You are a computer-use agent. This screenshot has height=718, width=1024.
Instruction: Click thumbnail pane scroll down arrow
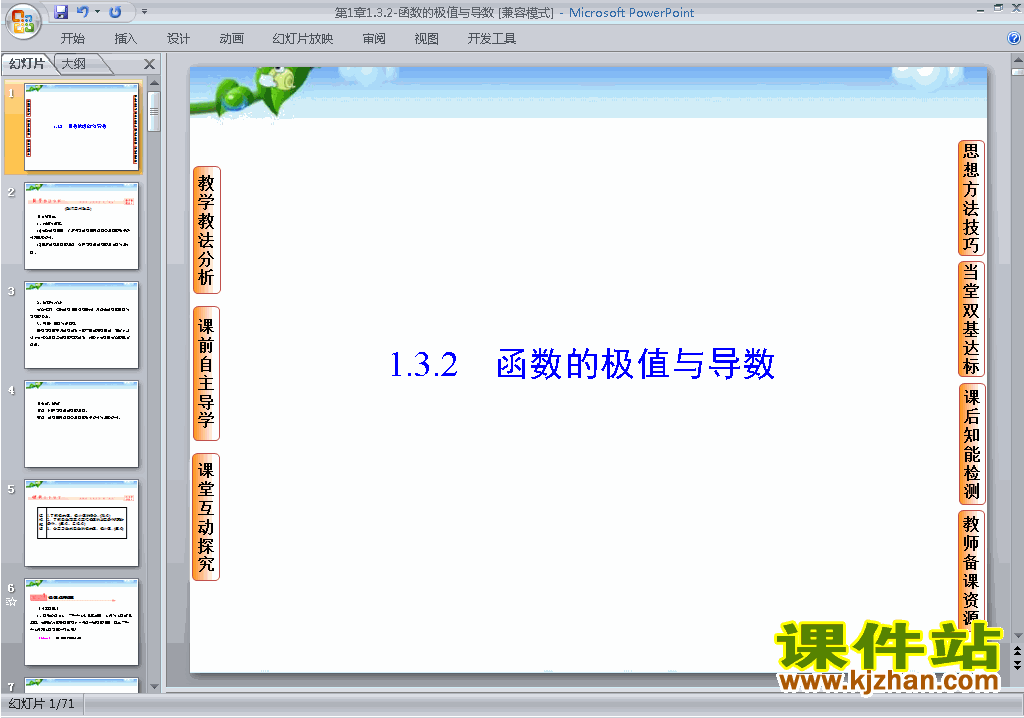tap(154, 686)
